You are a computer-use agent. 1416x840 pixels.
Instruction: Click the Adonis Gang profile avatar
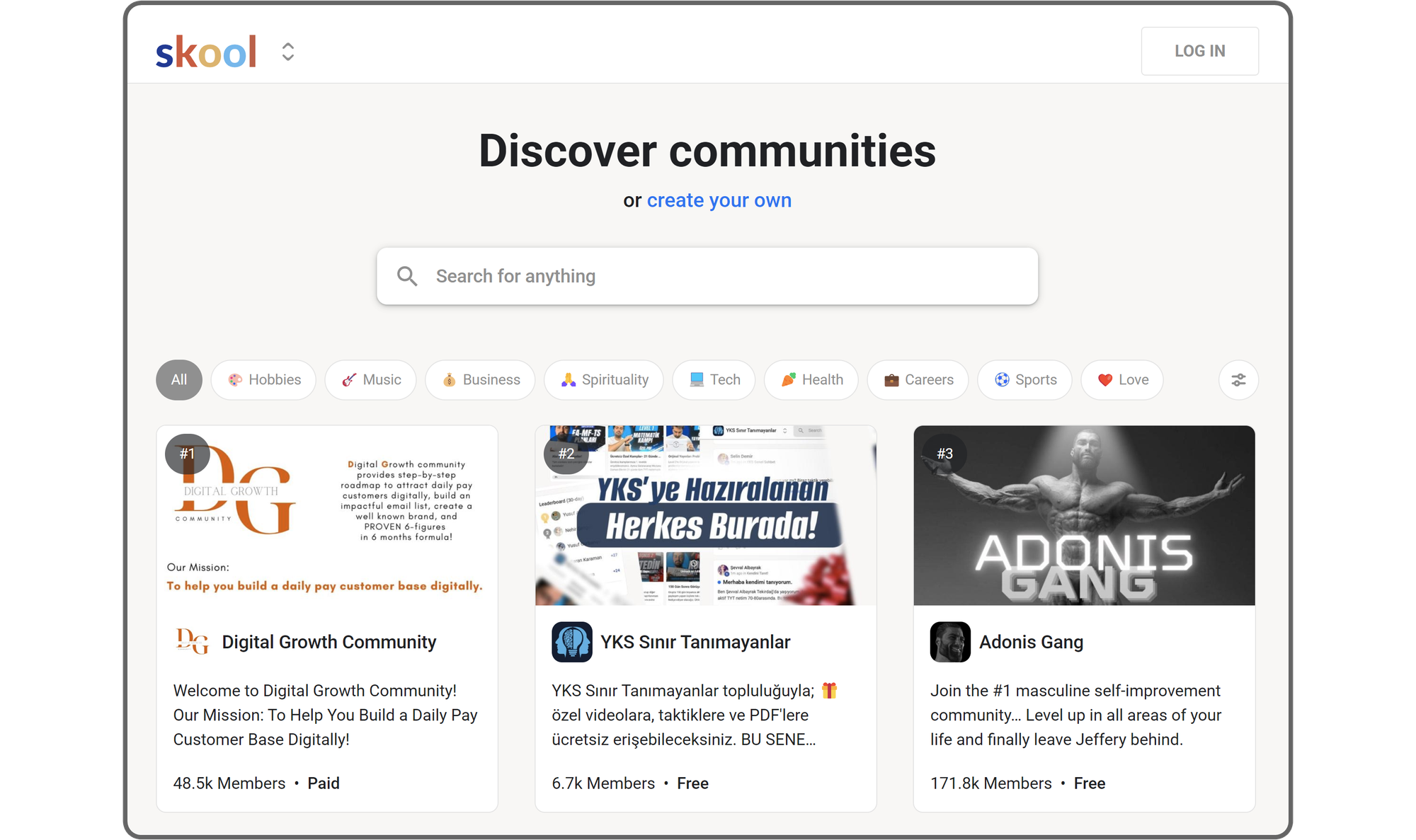950,642
